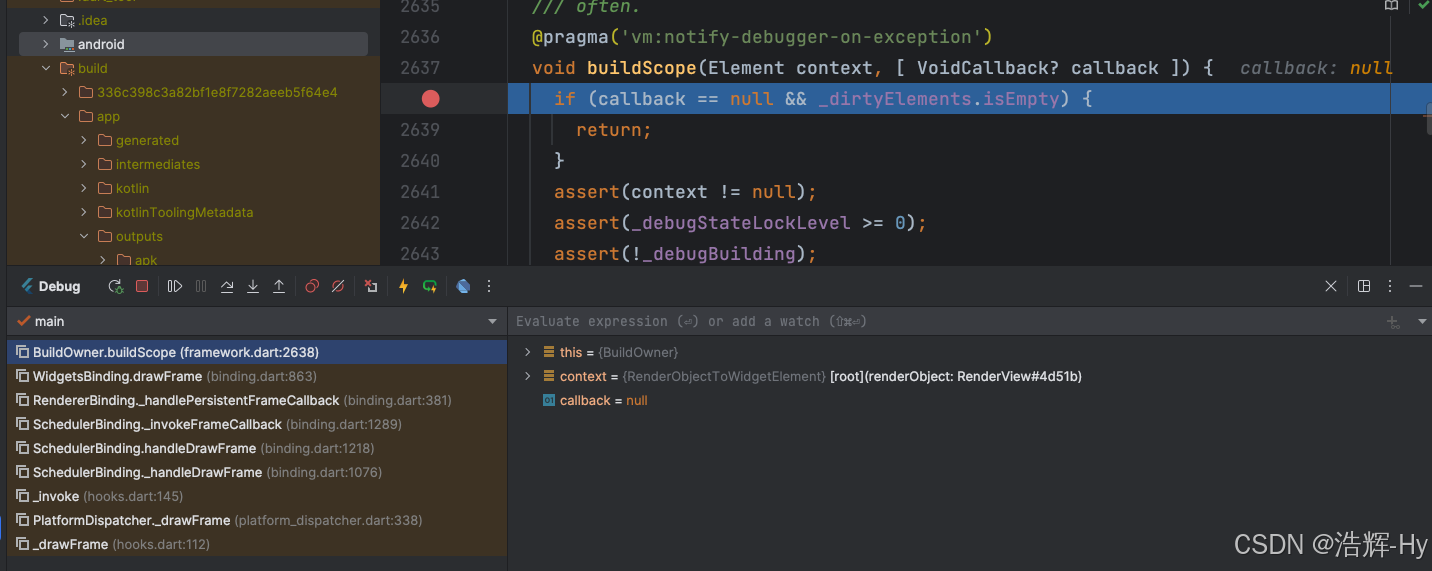
Task: Select _drawFrame hooks.dart:112 frame
Action: (257, 544)
